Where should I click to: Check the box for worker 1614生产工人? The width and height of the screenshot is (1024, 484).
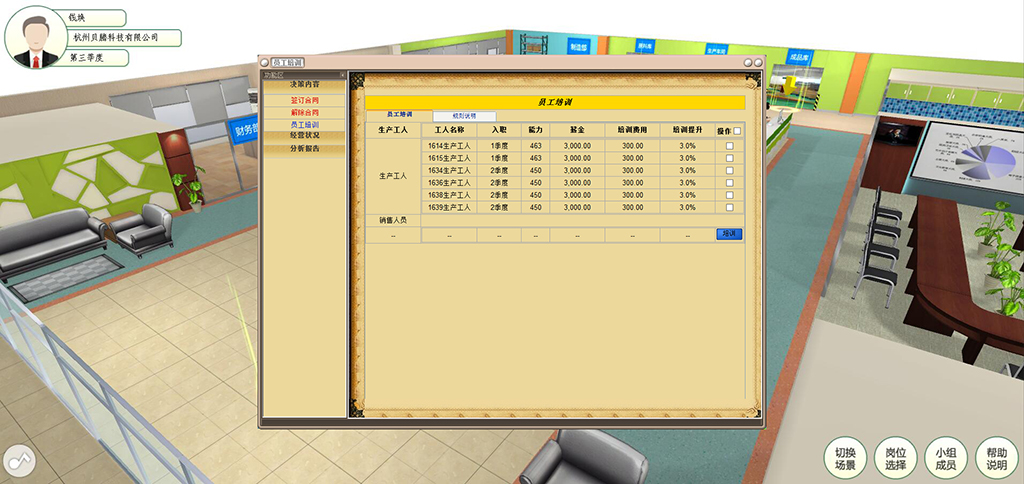pos(729,146)
